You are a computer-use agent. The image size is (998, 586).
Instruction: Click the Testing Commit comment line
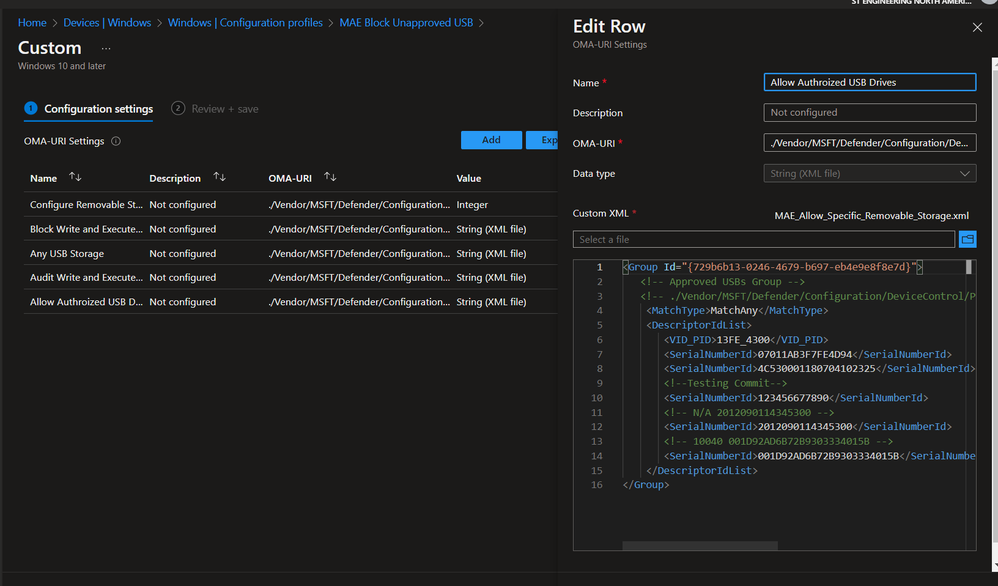click(x=726, y=383)
